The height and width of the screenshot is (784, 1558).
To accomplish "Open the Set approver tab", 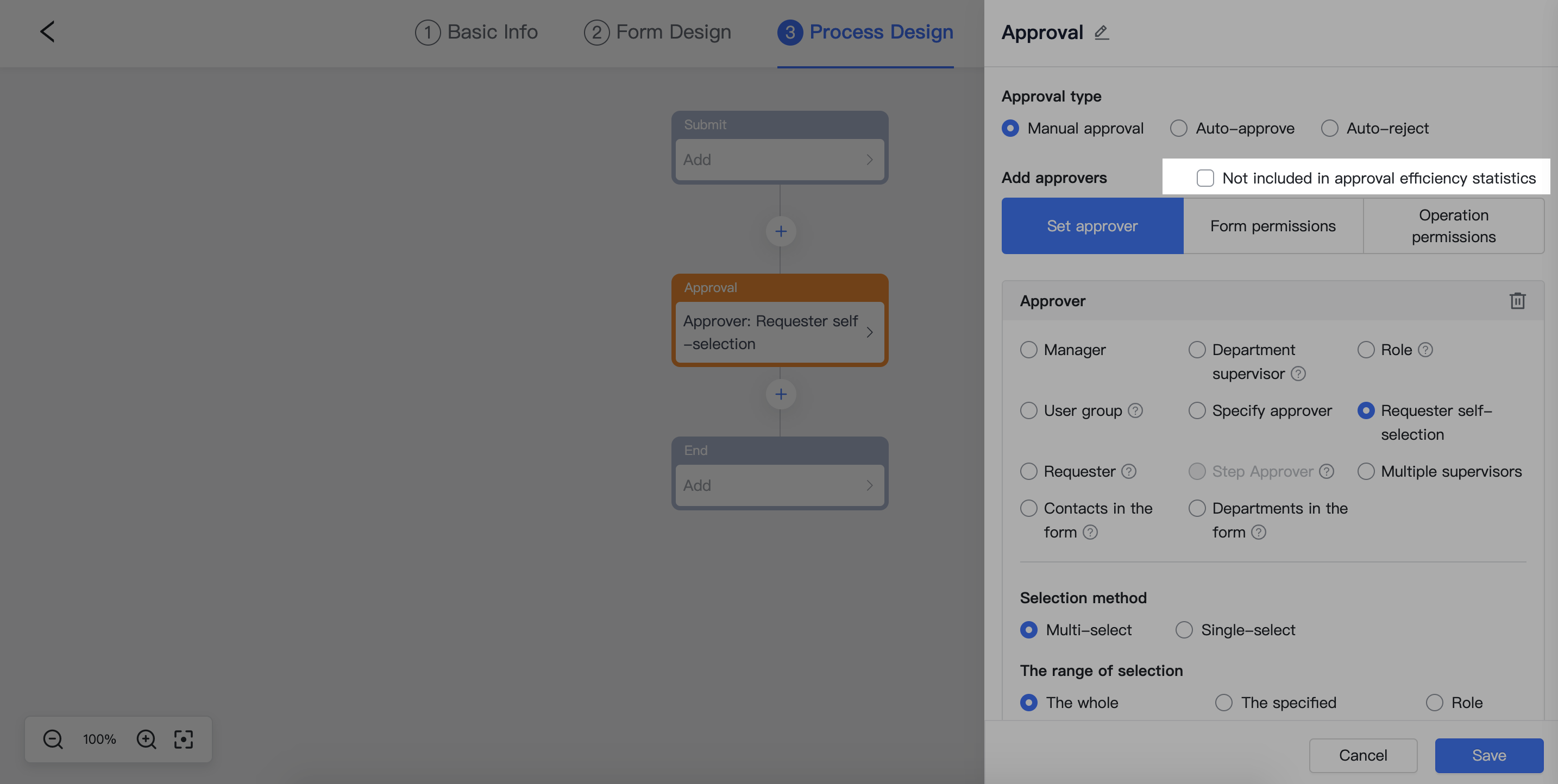I will point(1092,226).
